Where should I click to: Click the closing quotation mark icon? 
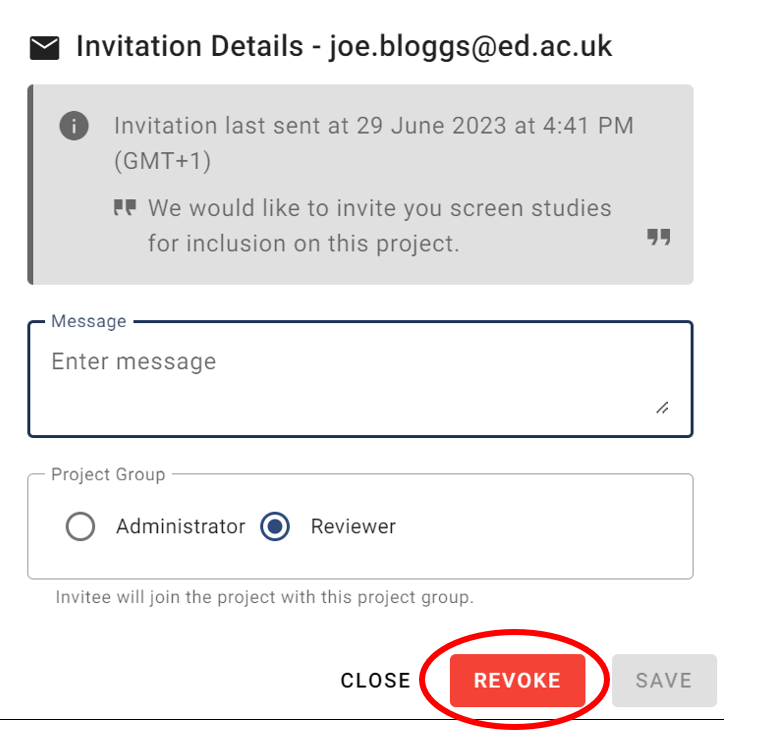[658, 237]
